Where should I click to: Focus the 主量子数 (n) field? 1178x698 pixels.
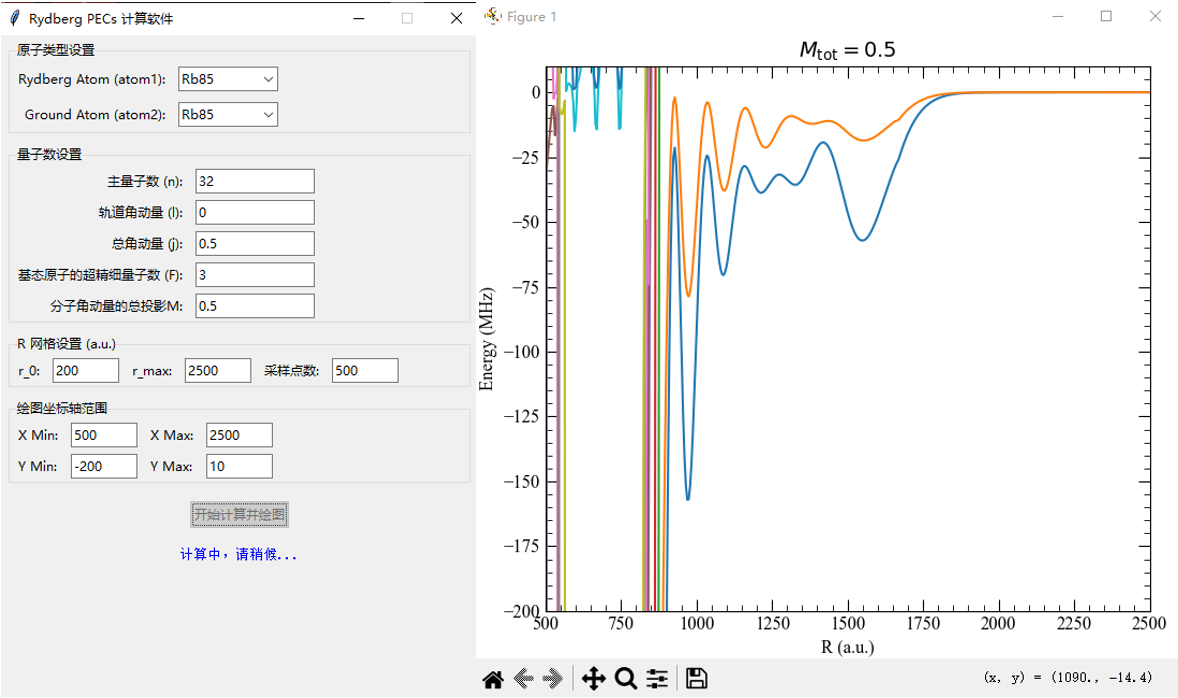point(255,181)
